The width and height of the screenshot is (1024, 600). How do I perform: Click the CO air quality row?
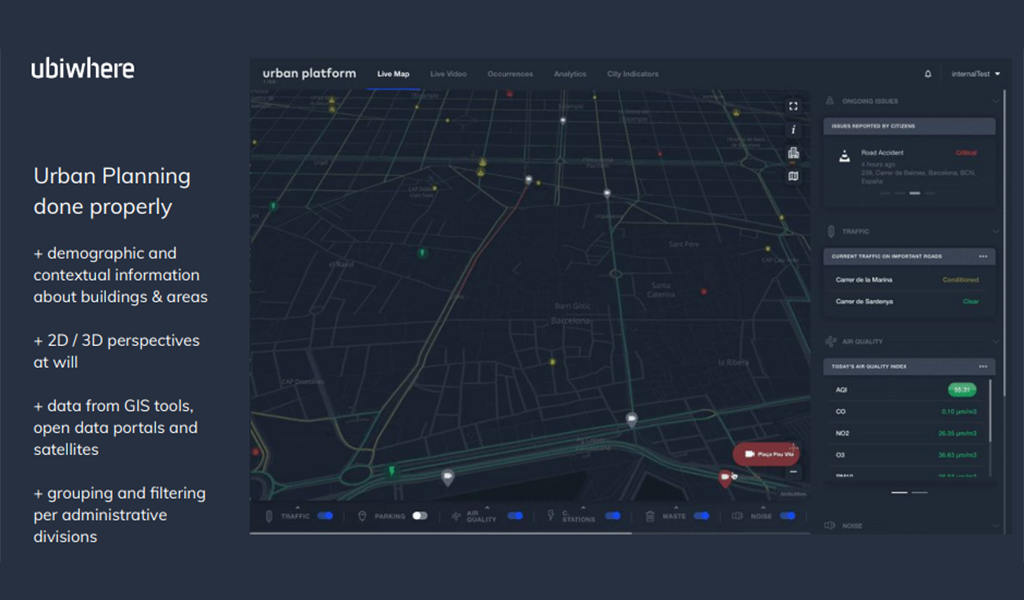(906, 412)
